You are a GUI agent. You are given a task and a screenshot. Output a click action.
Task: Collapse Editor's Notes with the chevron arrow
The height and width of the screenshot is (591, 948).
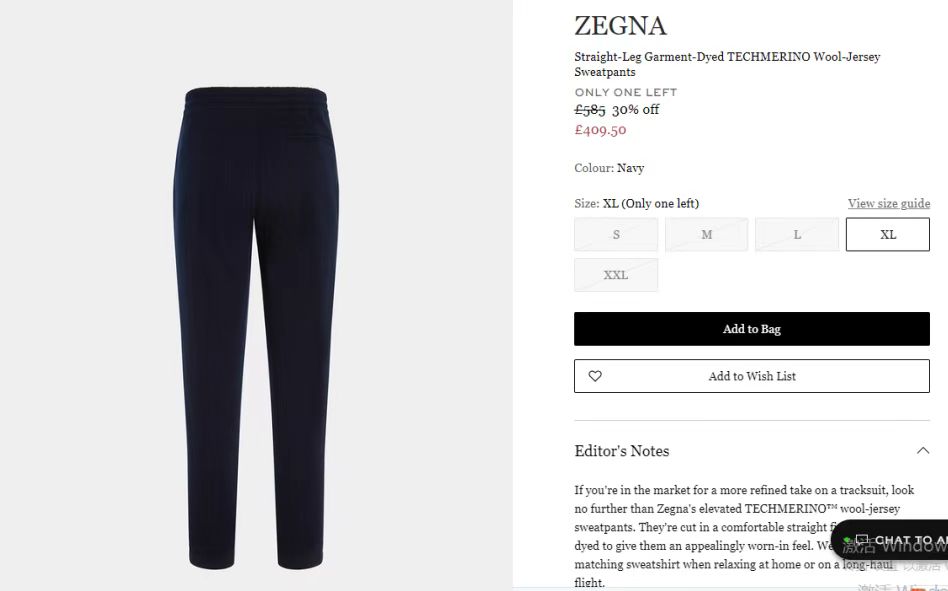(x=923, y=451)
